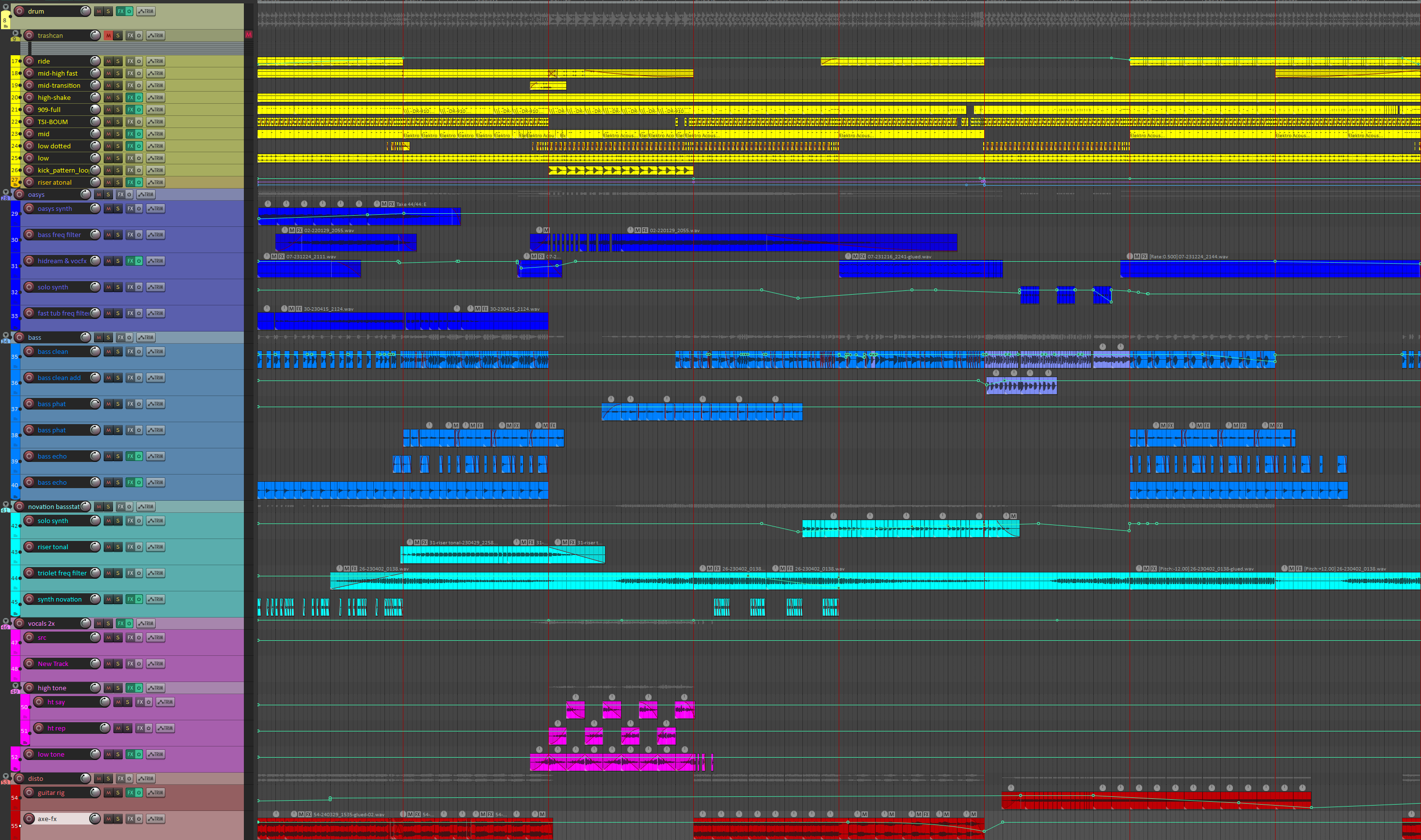Image resolution: width=1421 pixels, height=840 pixels.
Task: Open FX chain on hidream & vocfx track
Action: click(129, 261)
